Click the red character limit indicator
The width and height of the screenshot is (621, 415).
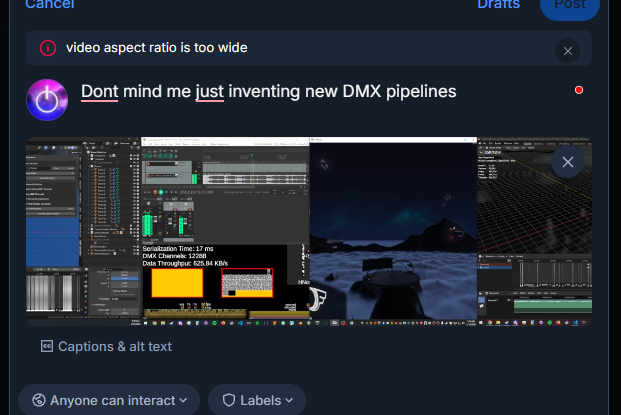(579, 91)
